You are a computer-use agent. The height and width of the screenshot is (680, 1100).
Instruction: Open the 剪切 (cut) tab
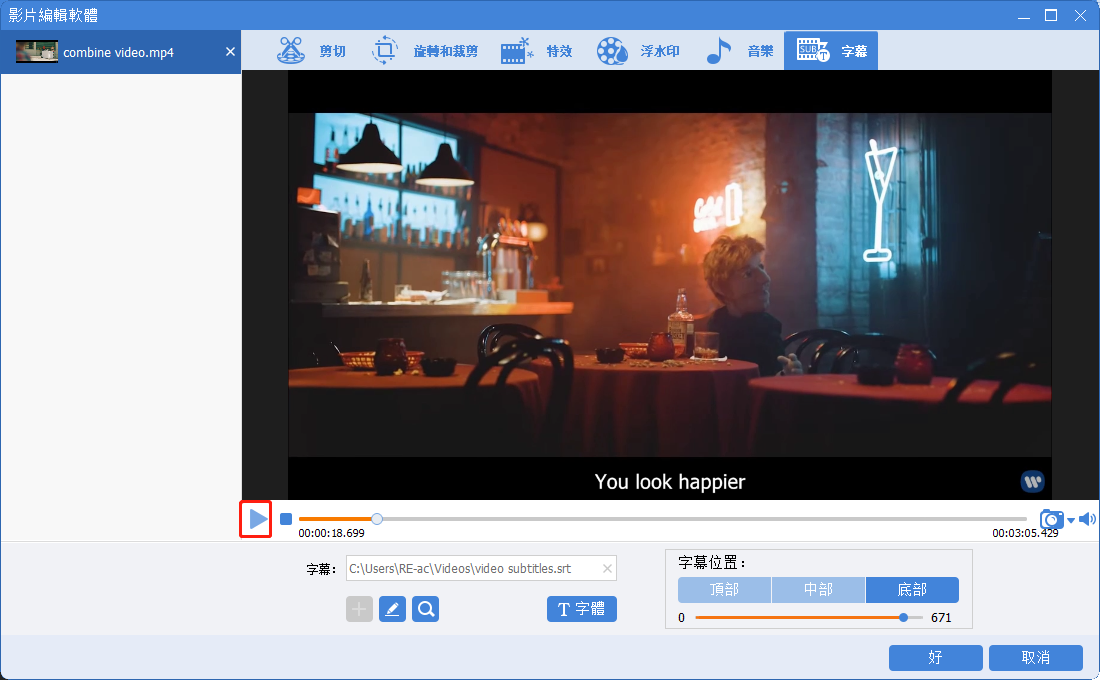[311, 51]
